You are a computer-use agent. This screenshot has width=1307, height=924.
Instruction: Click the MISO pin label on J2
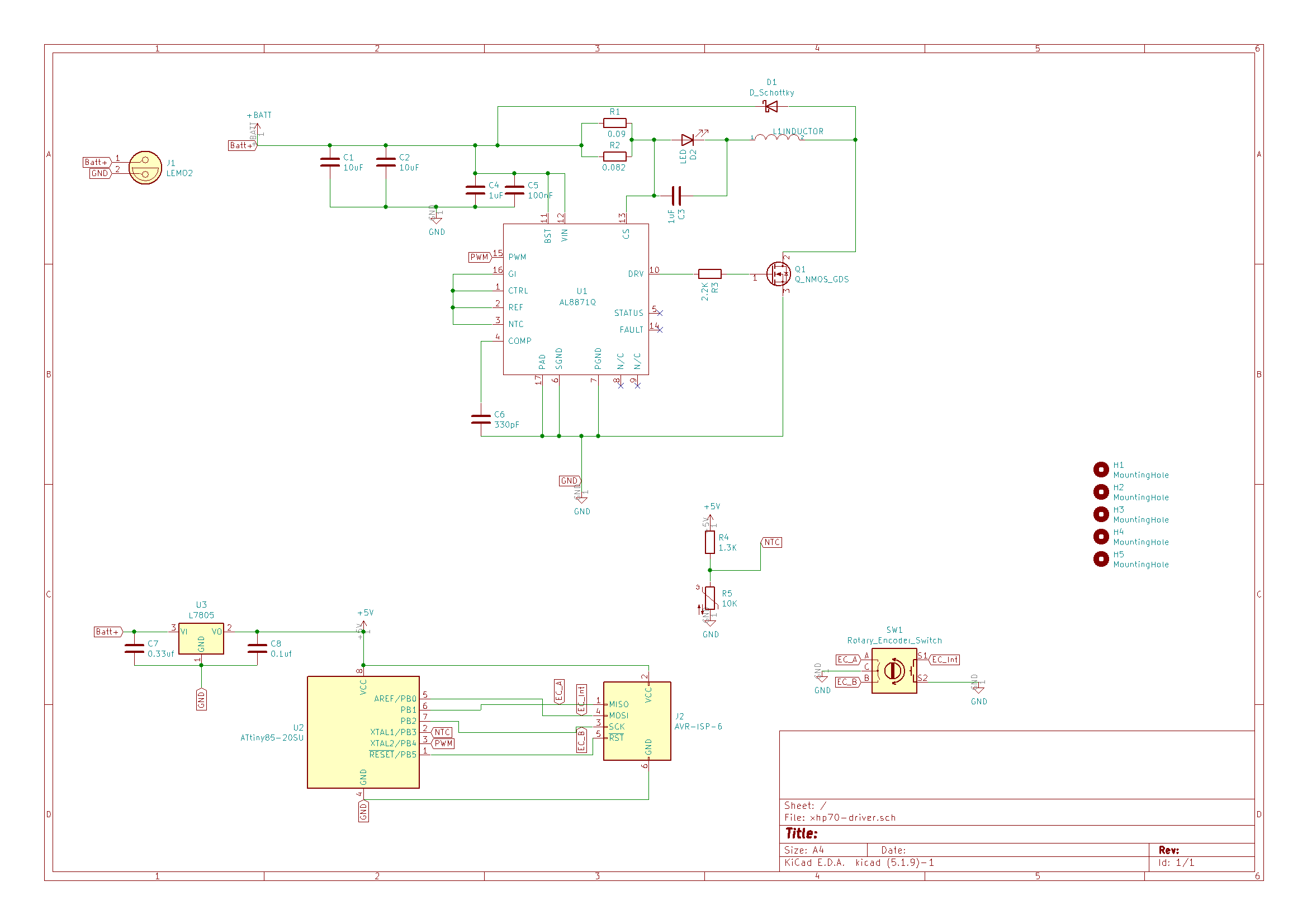(619, 704)
